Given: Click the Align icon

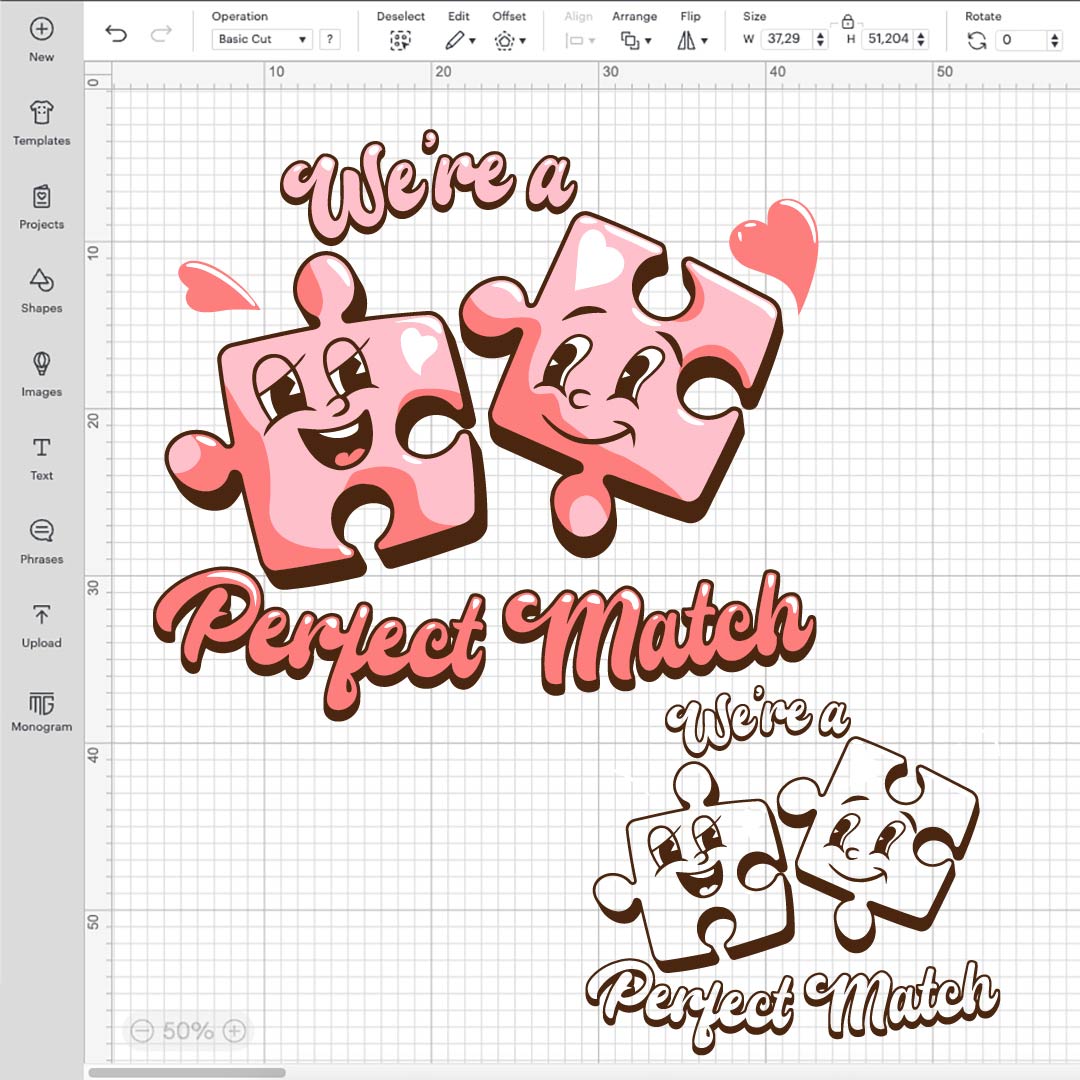Looking at the screenshot, I should point(575,41).
